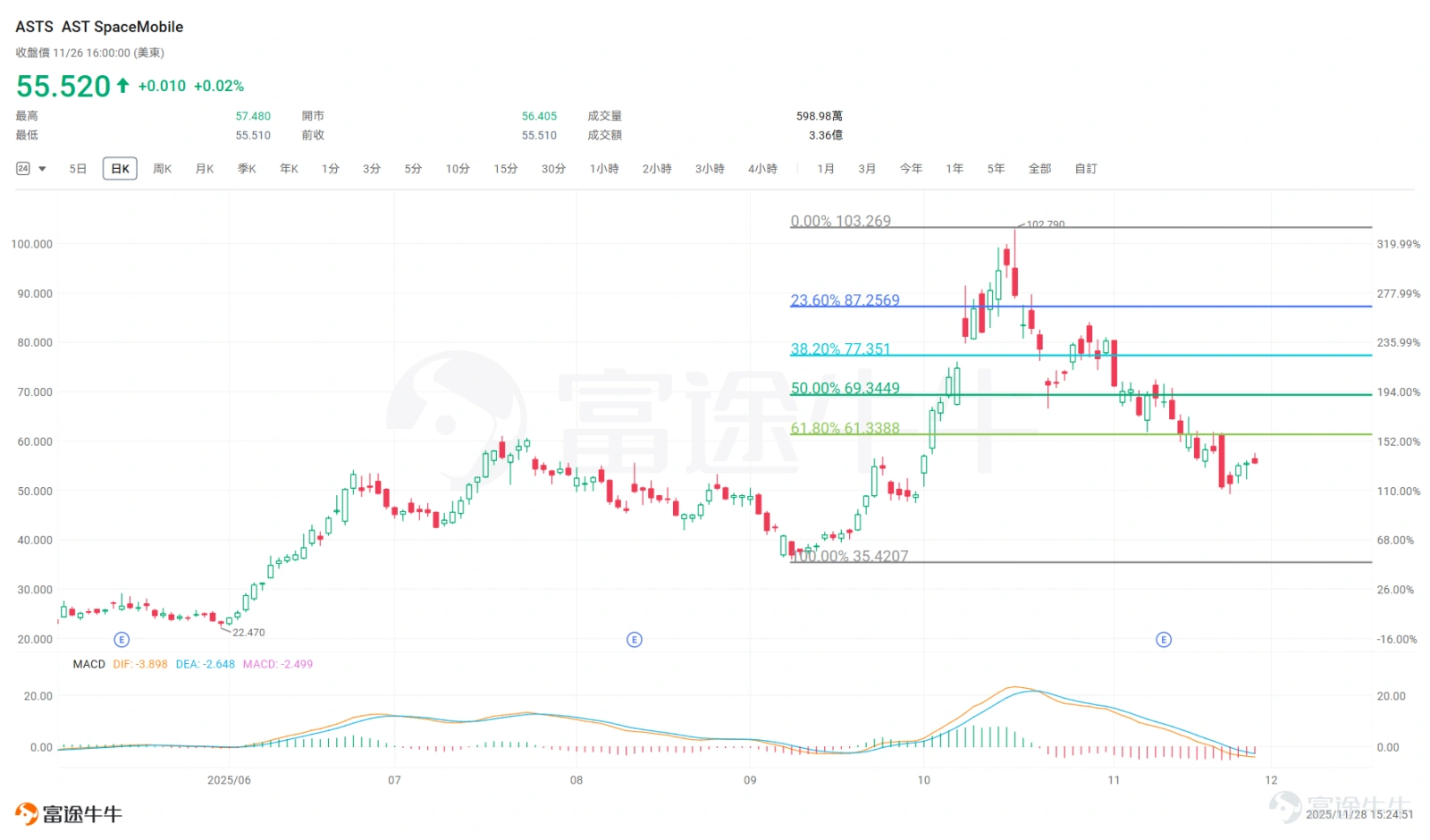Viewport: 1430px width, 840px height.
Task: Click the 50.00% 69.3449 Fibonacci label
Action: [845, 388]
